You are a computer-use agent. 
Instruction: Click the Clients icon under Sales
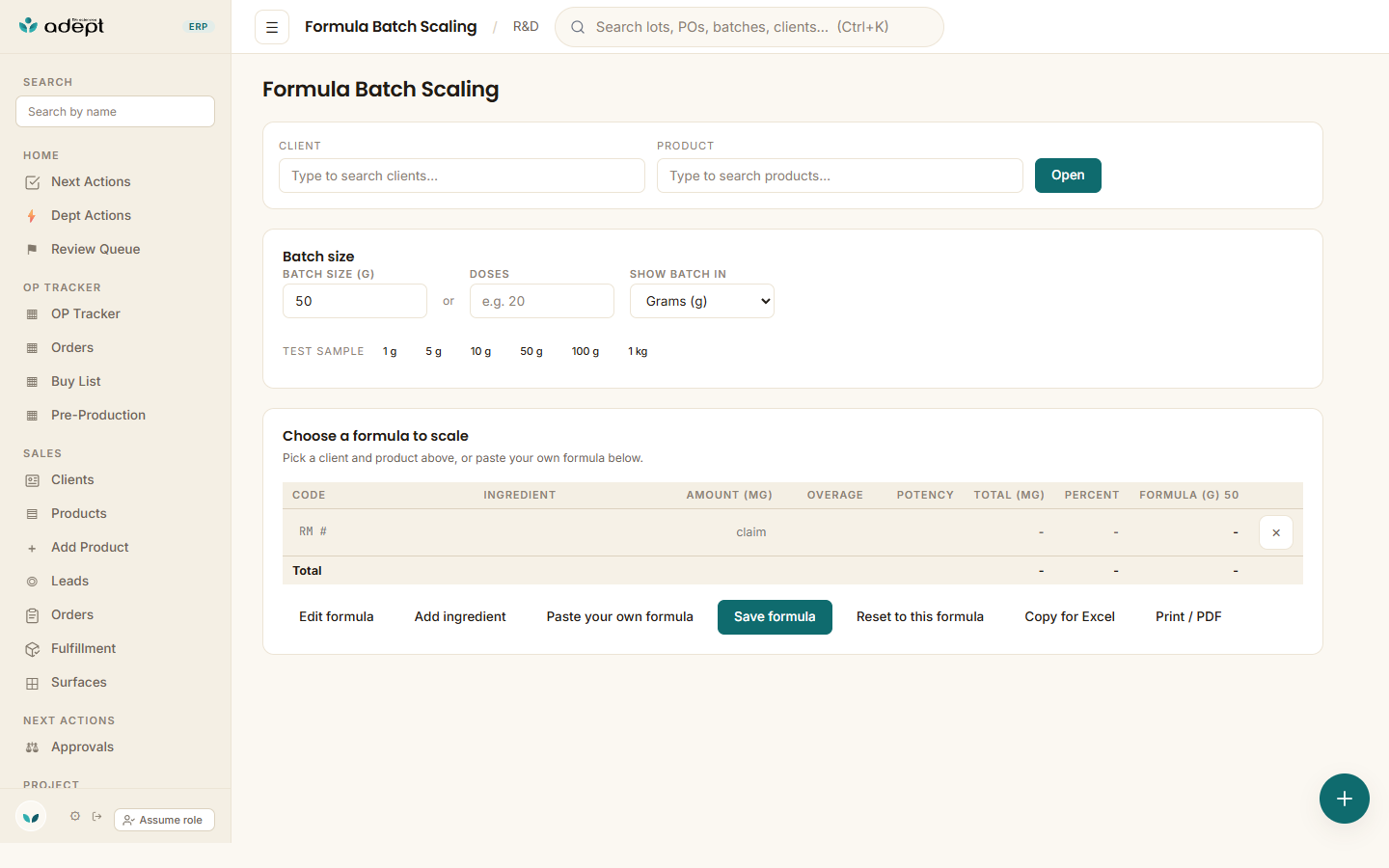point(32,480)
